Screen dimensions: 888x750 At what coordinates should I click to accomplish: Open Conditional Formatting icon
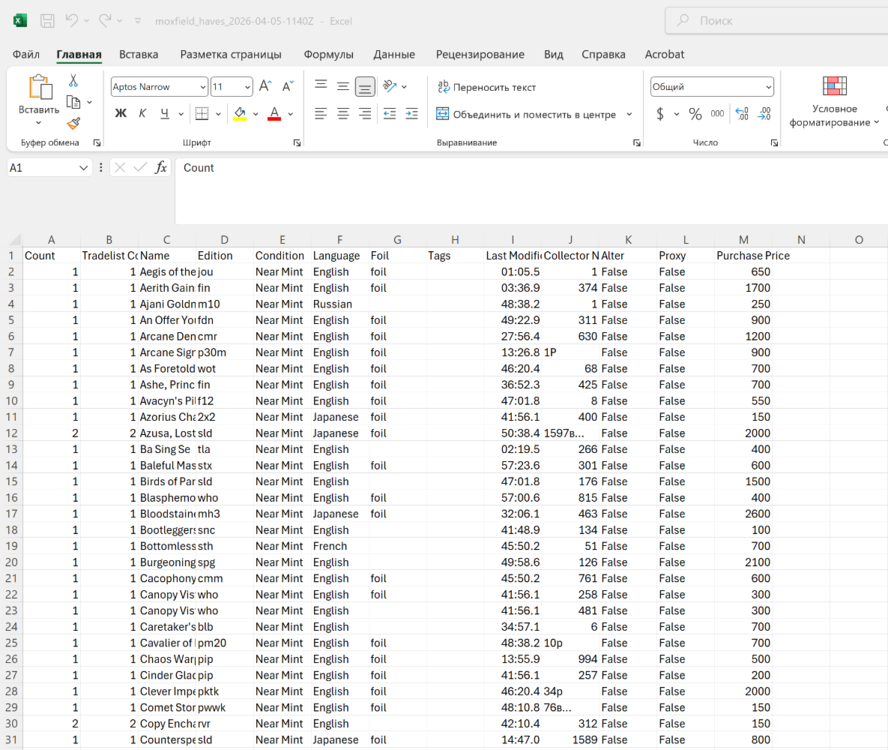834,87
